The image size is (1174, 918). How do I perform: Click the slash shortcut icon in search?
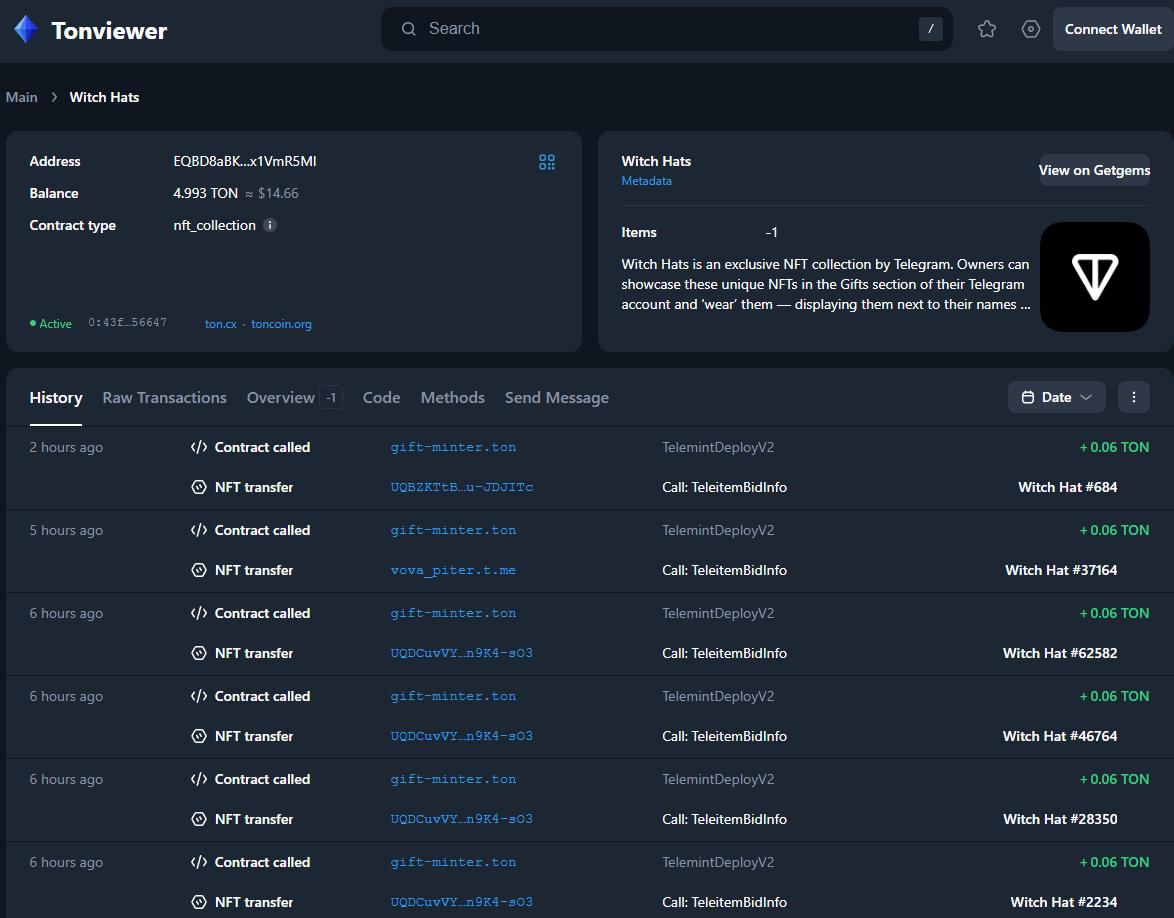[x=931, y=29]
